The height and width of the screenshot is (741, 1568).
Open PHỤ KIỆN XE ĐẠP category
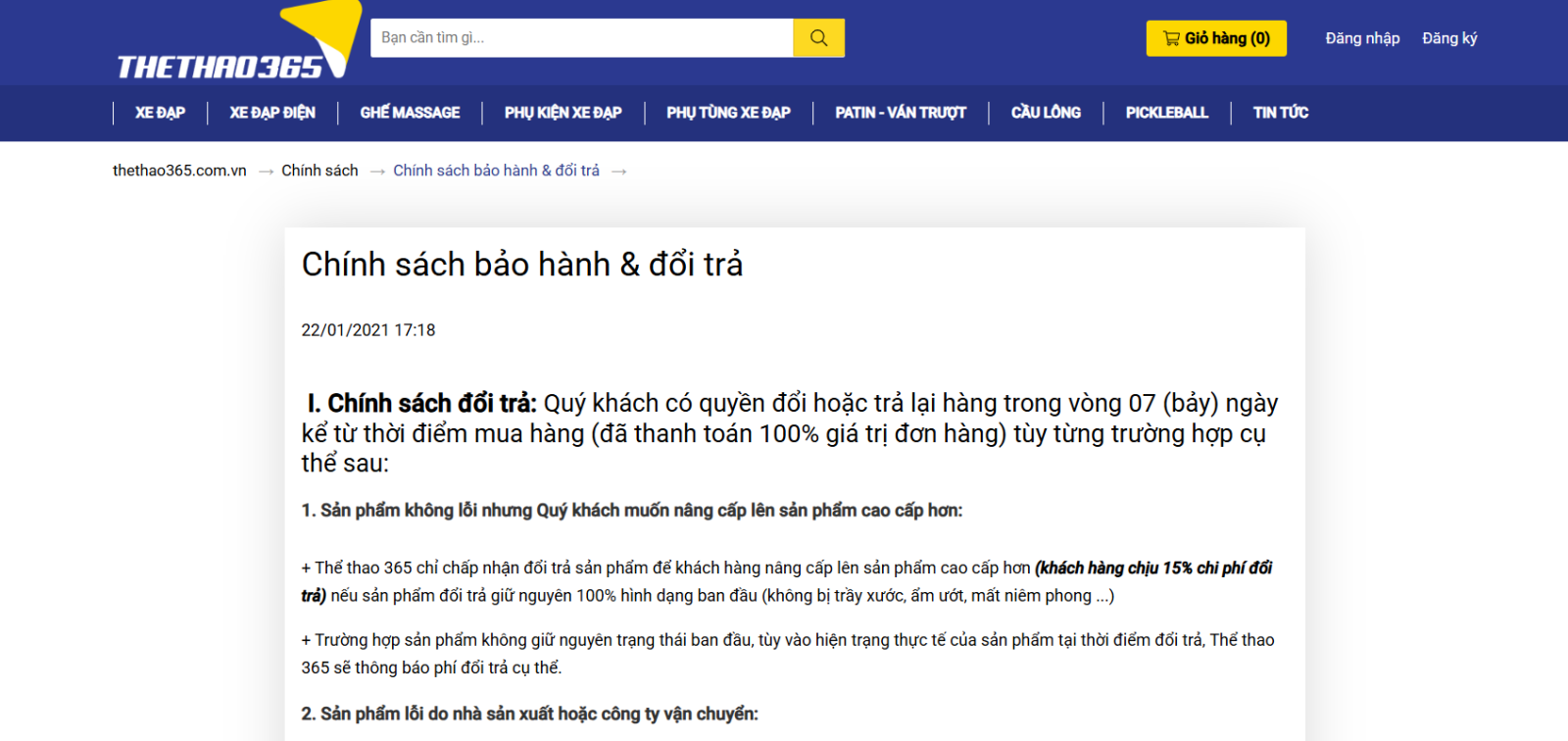tap(563, 113)
